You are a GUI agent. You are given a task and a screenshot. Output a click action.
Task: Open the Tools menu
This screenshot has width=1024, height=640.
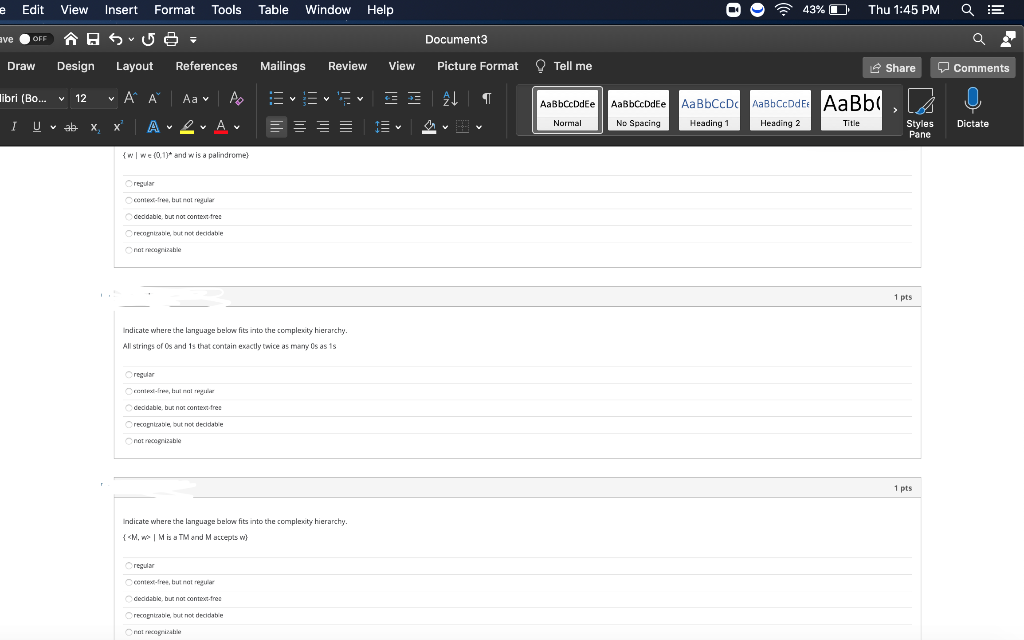225,10
